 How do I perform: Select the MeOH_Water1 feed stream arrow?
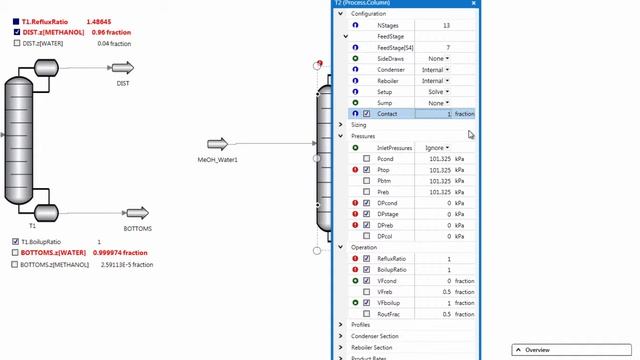click(217, 144)
